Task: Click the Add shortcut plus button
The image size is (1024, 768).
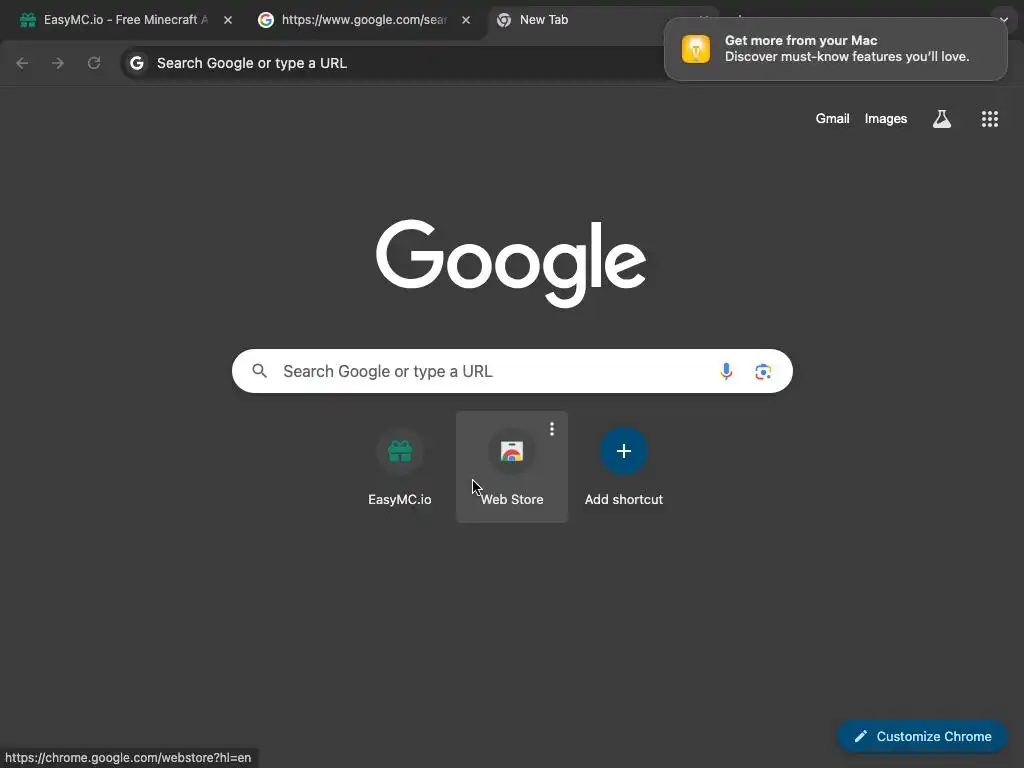Action: [x=624, y=451]
